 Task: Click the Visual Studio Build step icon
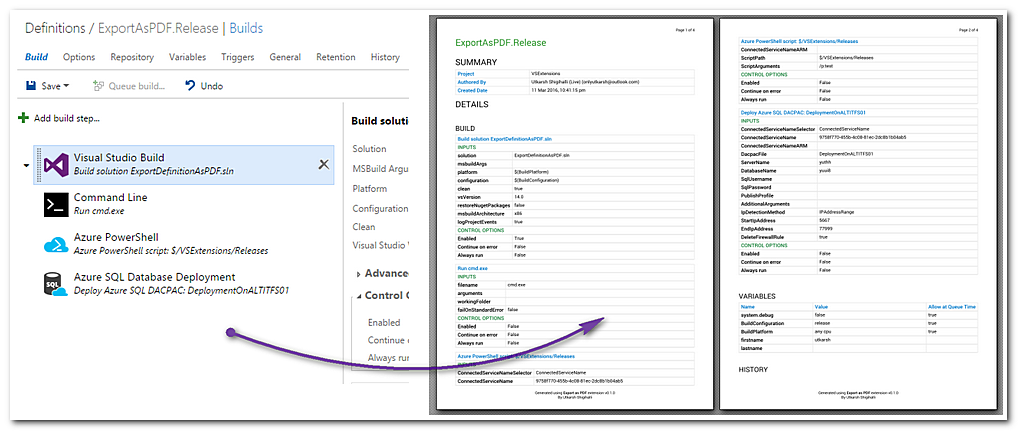click(x=55, y=165)
